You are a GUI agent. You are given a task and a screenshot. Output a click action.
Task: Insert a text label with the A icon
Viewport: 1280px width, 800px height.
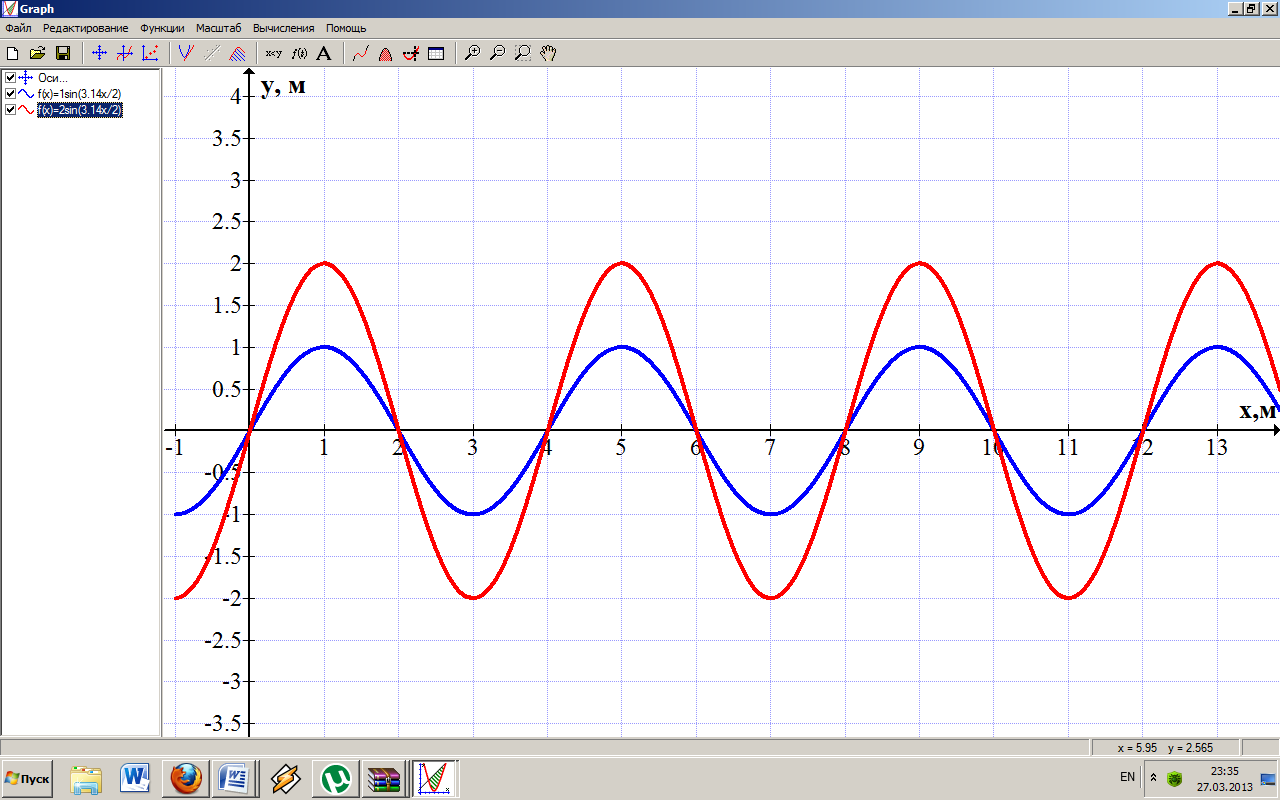pyautogui.click(x=323, y=53)
